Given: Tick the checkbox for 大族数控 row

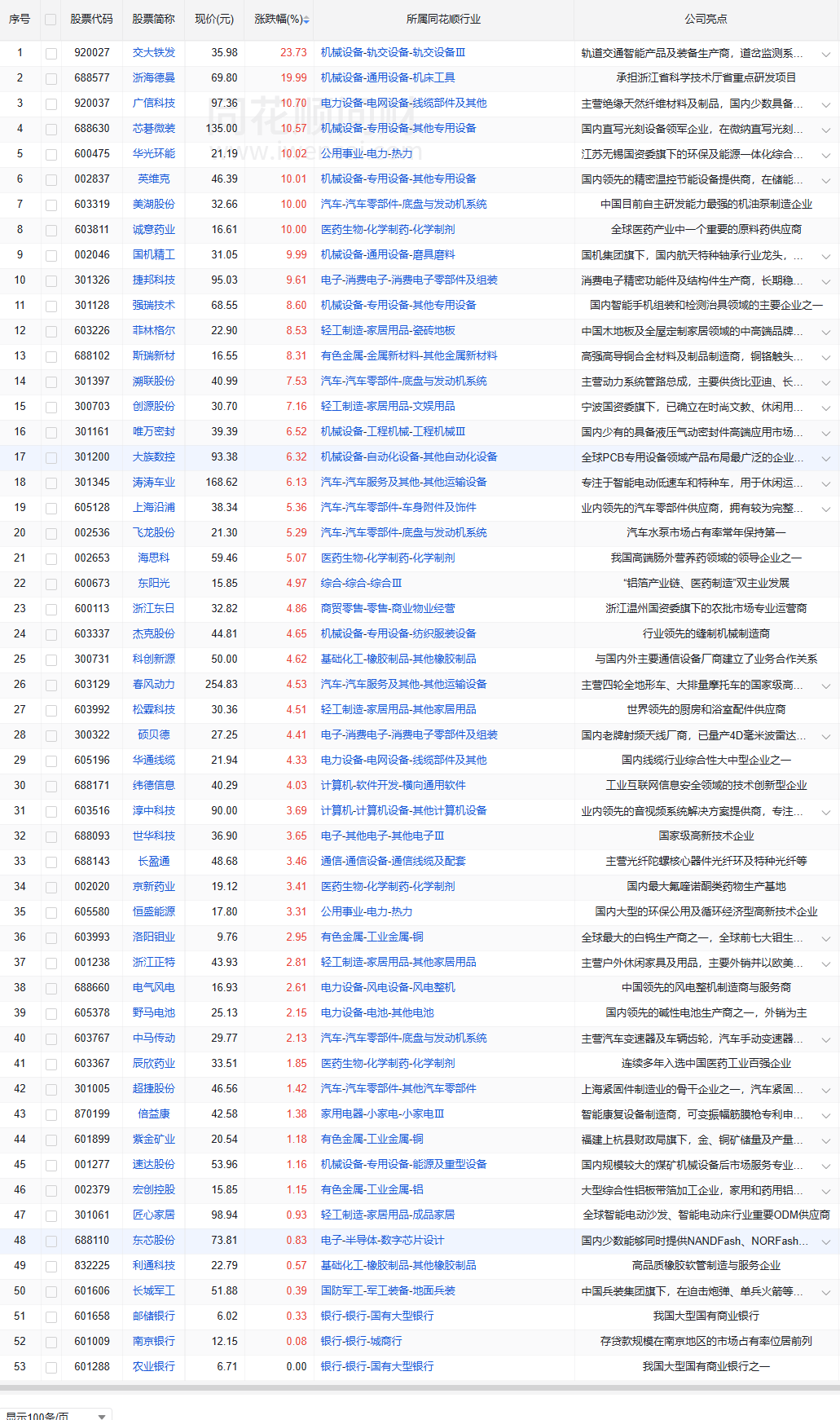Looking at the screenshot, I should tap(51, 458).
